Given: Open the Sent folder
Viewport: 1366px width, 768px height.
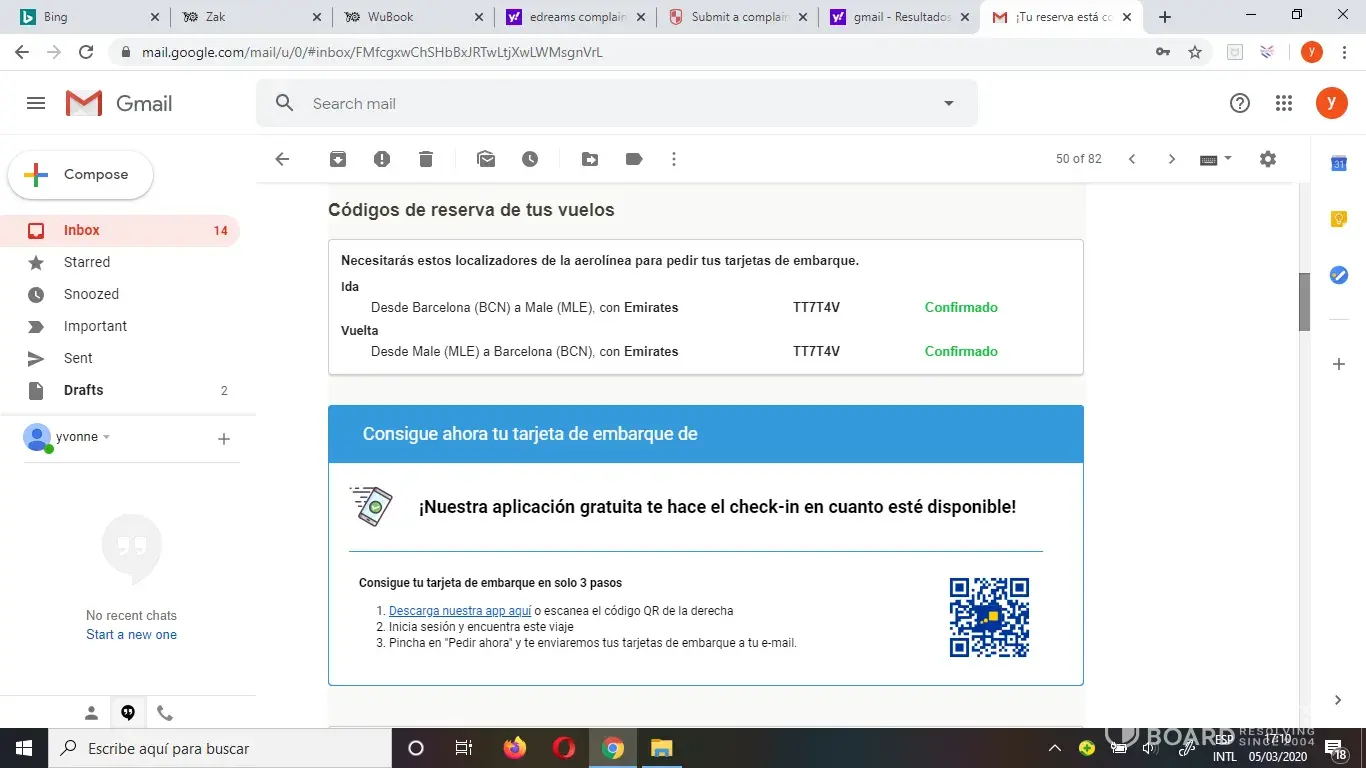Looking at the screenshot, I should 120,358.
